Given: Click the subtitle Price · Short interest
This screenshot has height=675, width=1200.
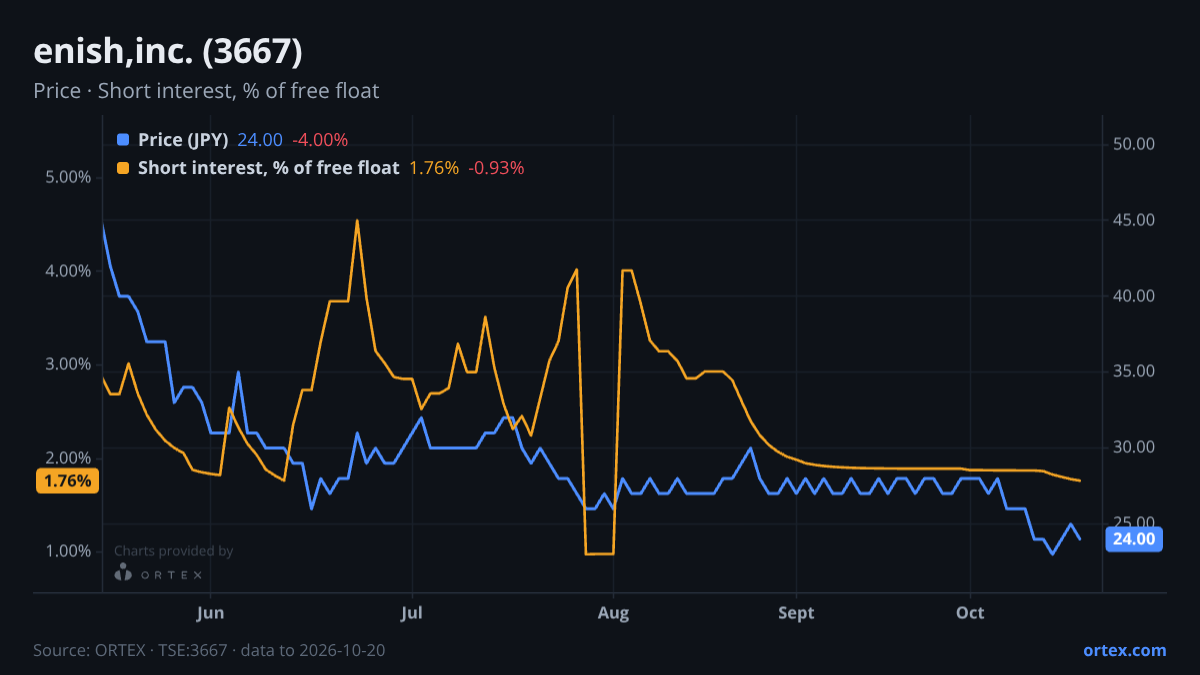Looking at the screenshot, I should 206,91.
